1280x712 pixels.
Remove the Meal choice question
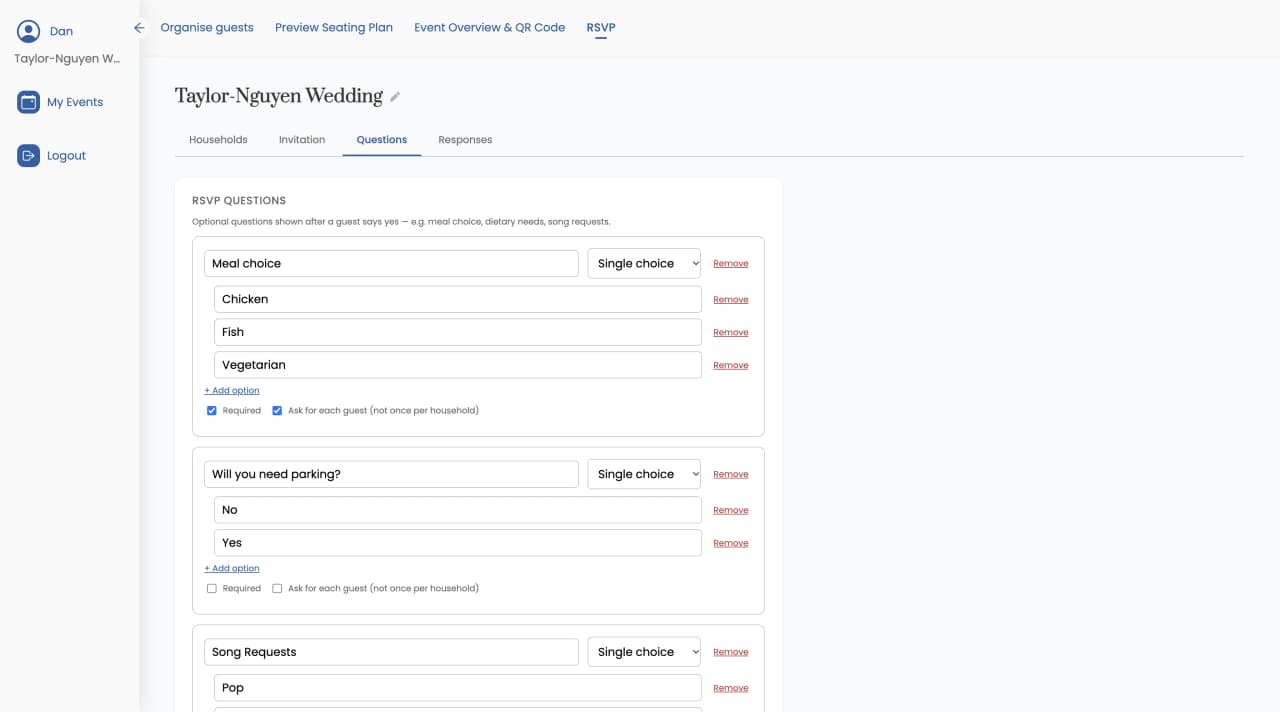point(730,264)
